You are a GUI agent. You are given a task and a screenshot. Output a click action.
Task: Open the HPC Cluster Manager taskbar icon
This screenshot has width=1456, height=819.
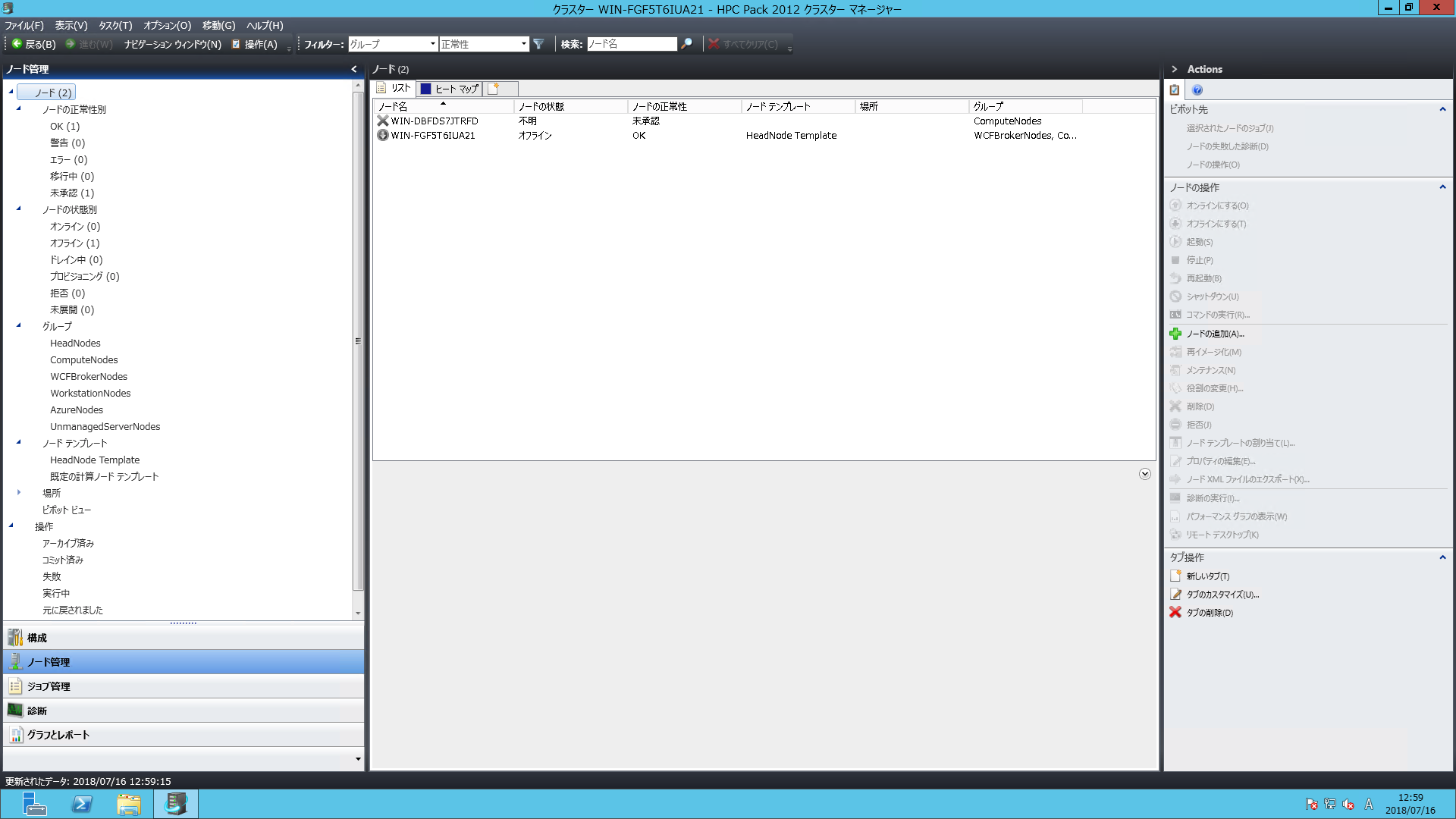tap(175, 804)
